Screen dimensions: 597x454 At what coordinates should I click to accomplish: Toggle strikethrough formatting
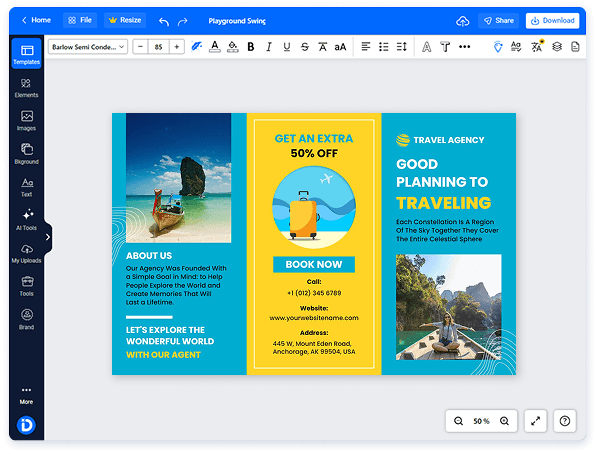tap(305, 46)
